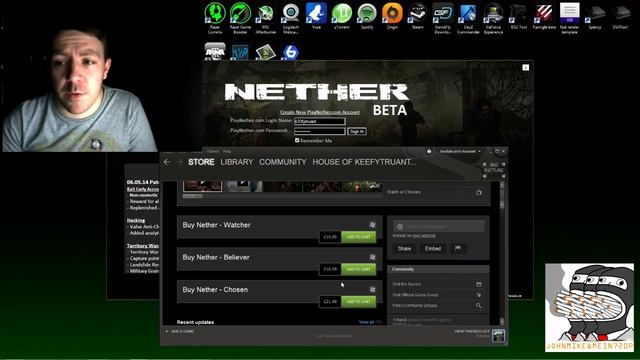Add Nether - Believer to cart
Image resolution: width=640 pixels, height=360 pixels.
(x=358, y=269)
